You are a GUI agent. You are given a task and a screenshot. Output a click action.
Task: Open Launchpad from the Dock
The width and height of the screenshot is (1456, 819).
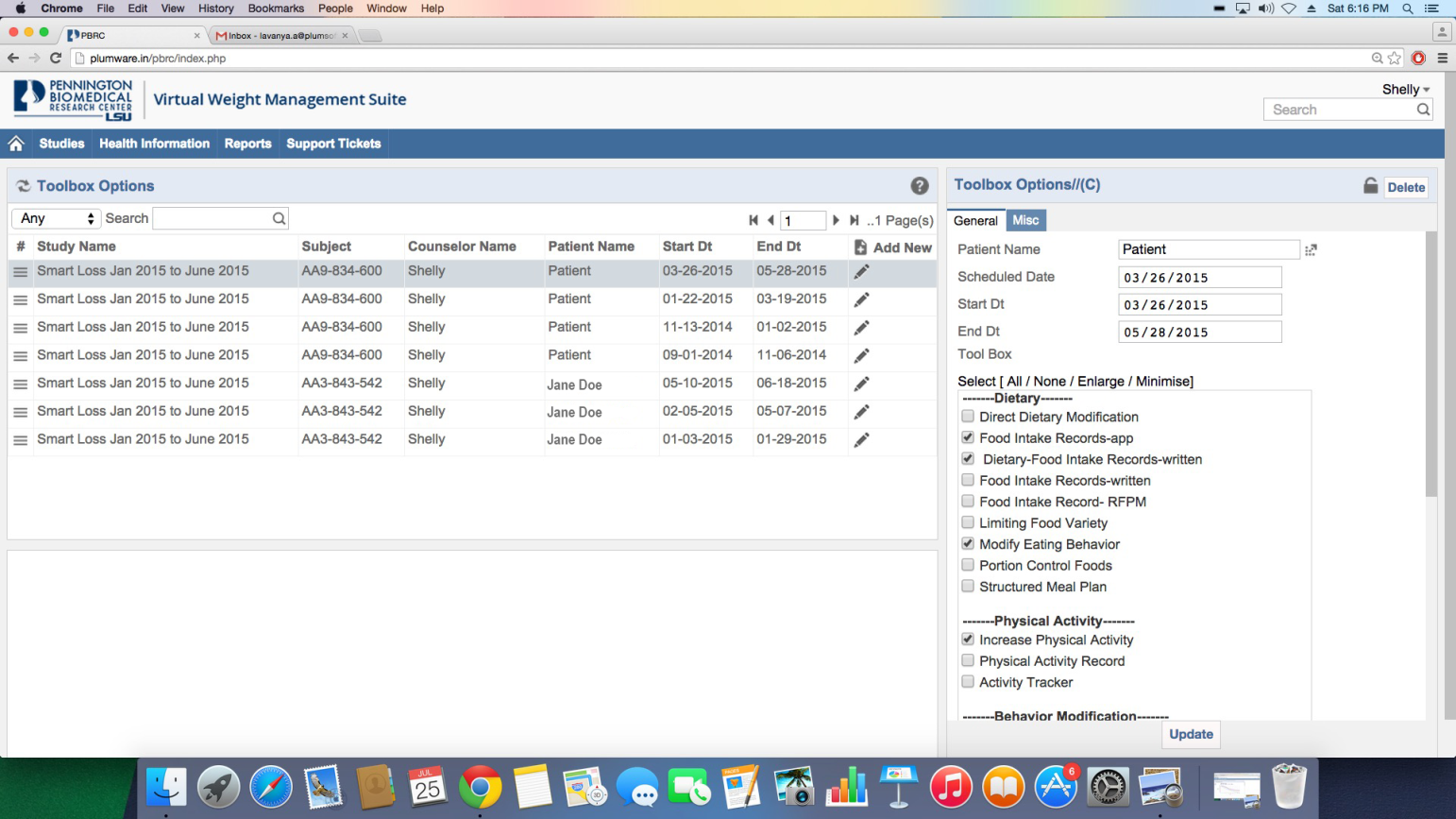[218, 787]
